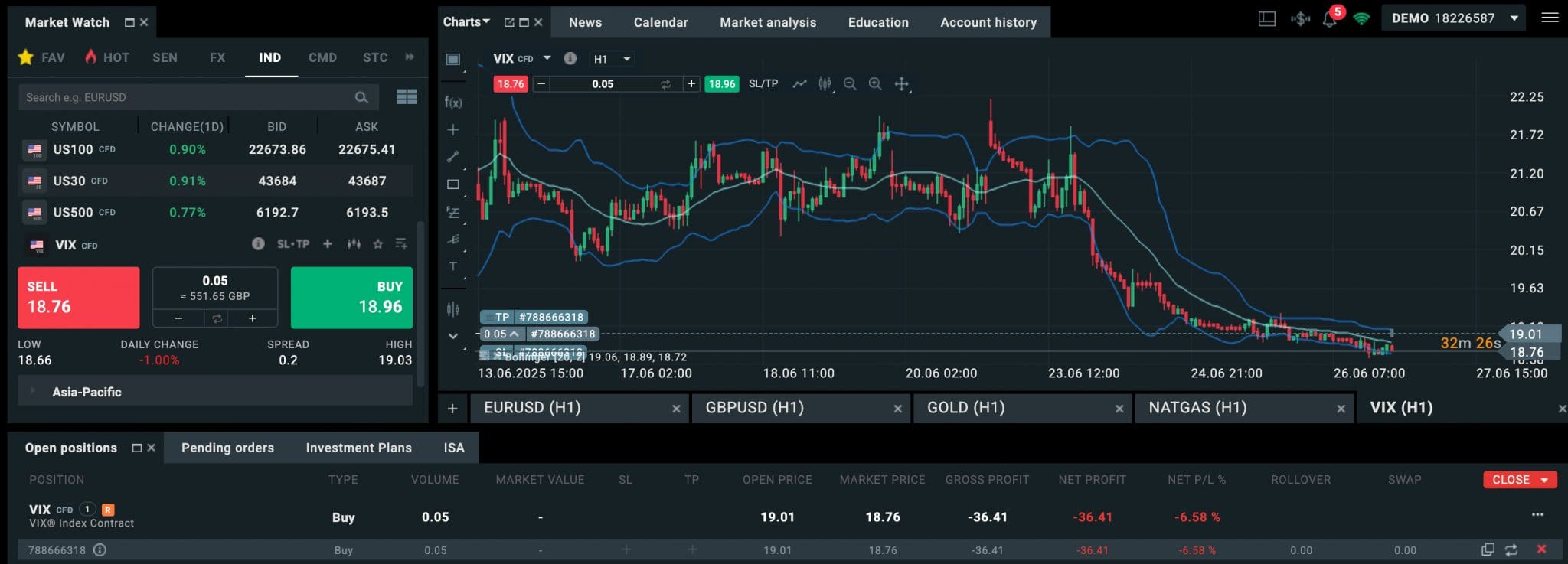Open VIX chart from Market Watch row

(x=353, y=244)
